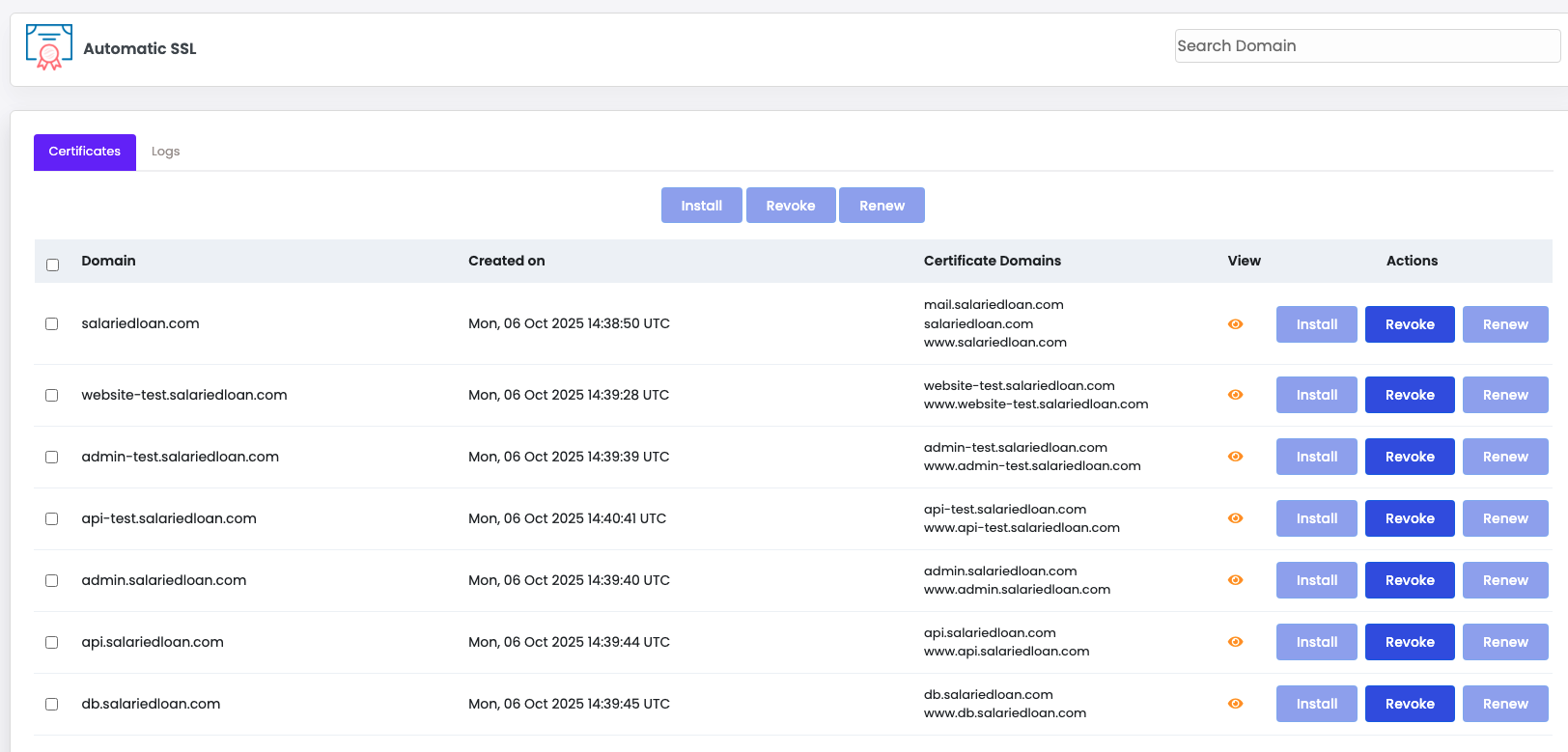
Task: View api.salariedloan.com certificate using eye icon
Action: (x=1235, y=642)
